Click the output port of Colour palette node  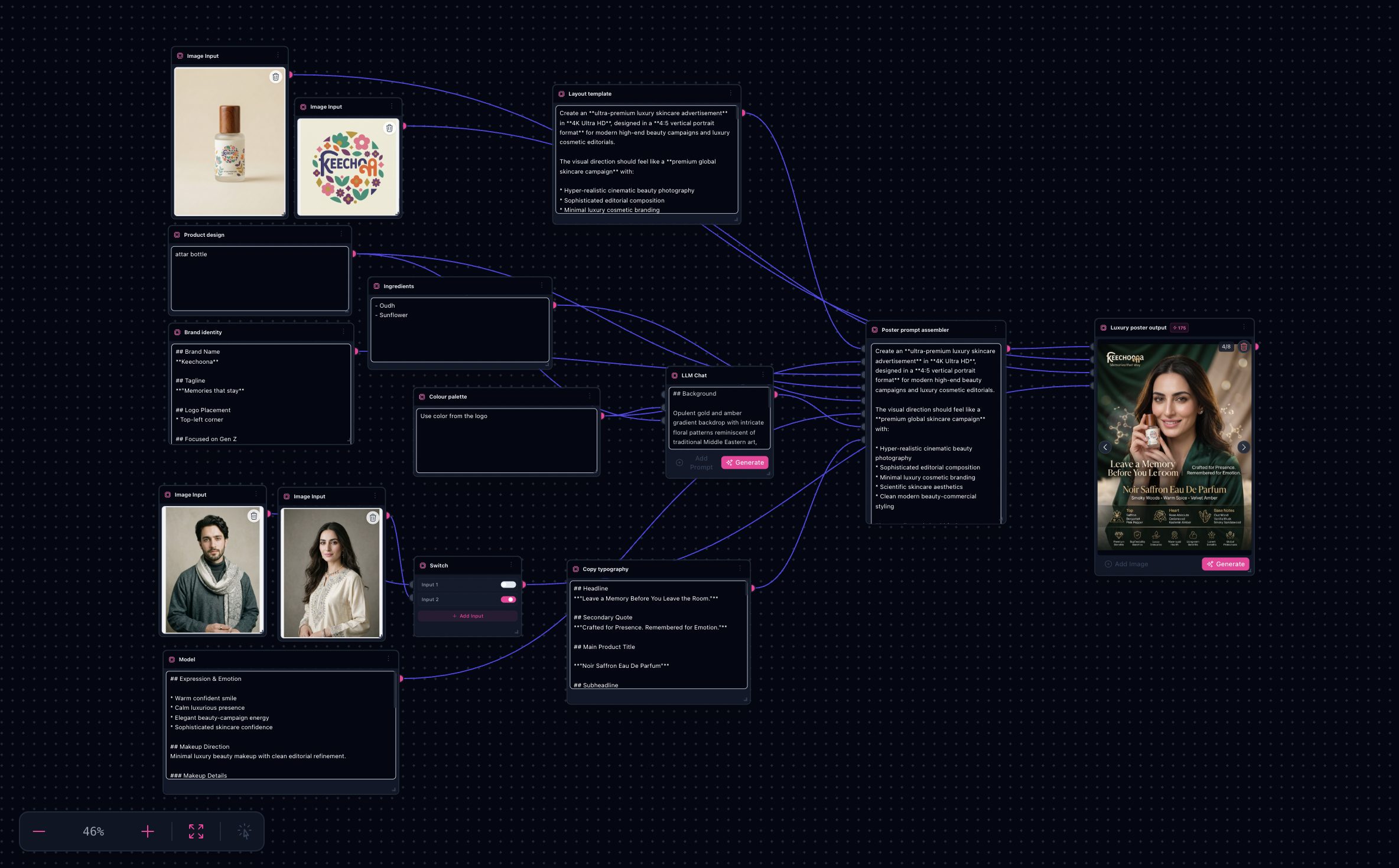coord(603,416)
